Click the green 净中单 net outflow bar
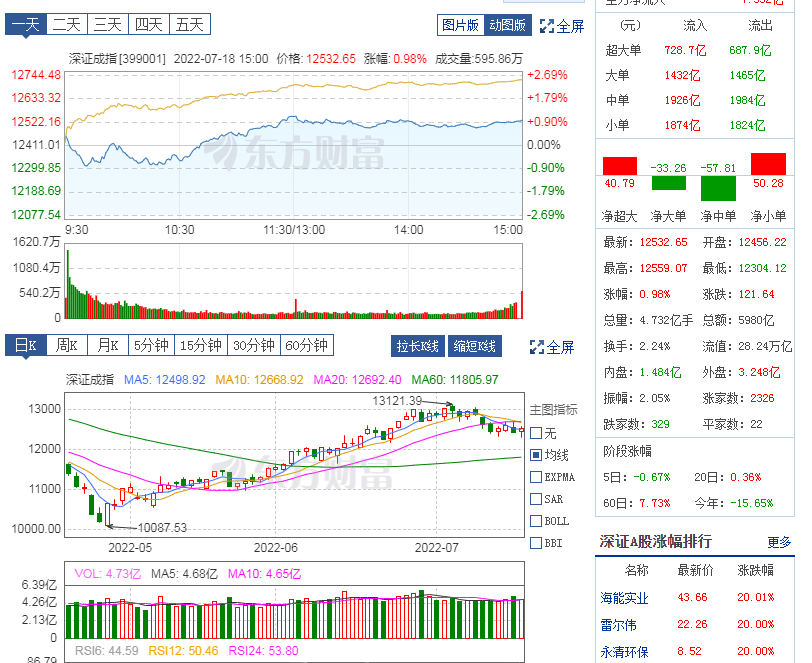 pyautogui.click(x=718, y=188)
